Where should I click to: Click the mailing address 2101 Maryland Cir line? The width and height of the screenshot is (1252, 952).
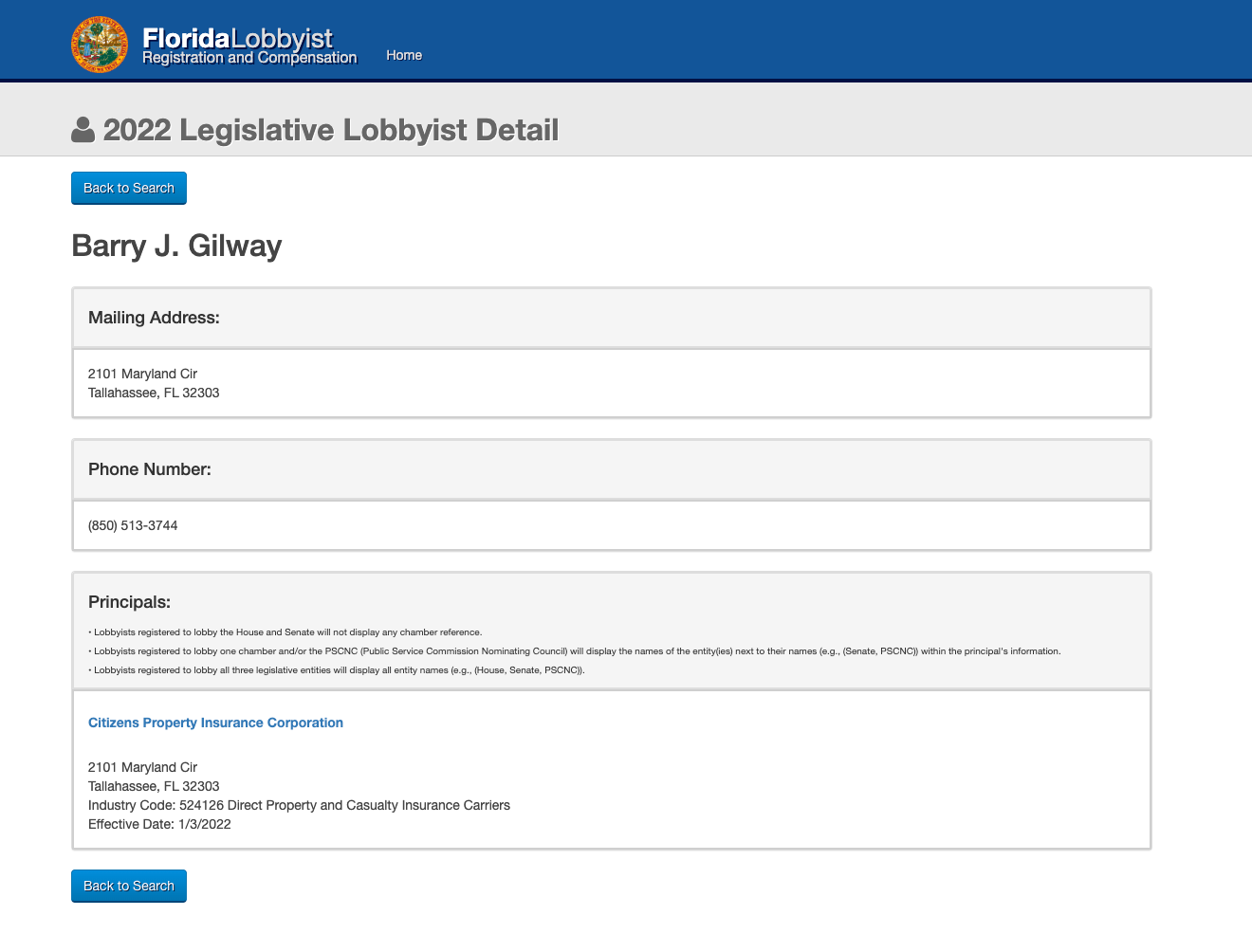point(142,374)
